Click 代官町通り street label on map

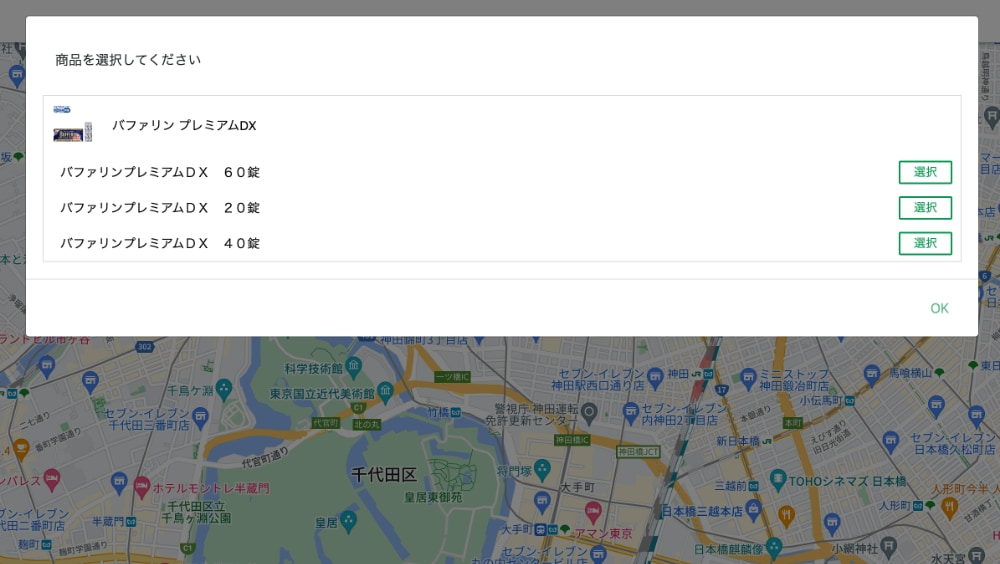coord(265,457)
